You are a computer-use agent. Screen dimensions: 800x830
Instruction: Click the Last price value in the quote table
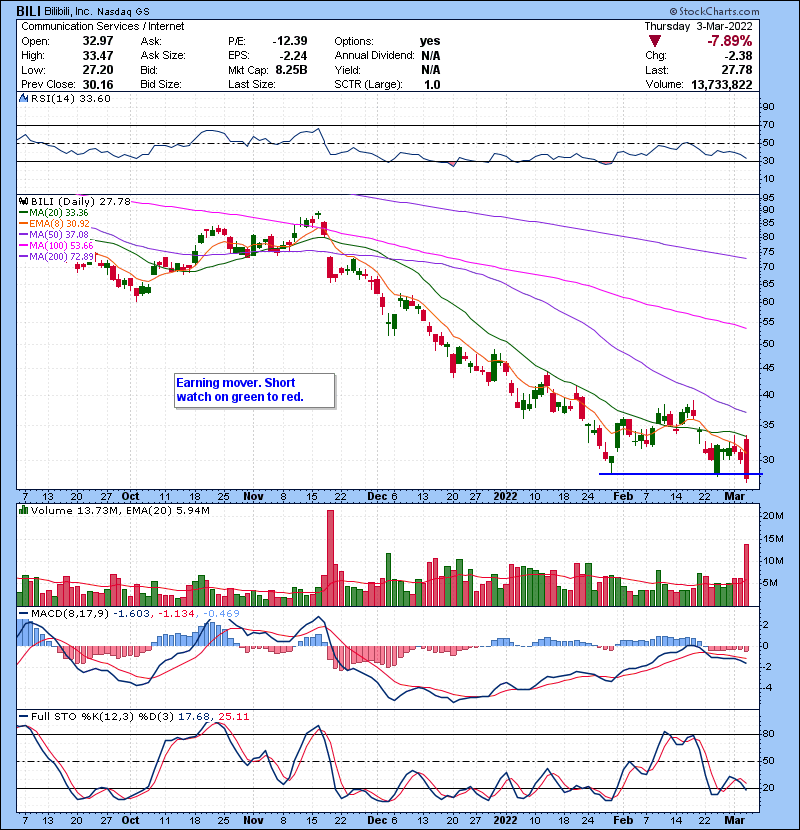click(x=737, y=70)
